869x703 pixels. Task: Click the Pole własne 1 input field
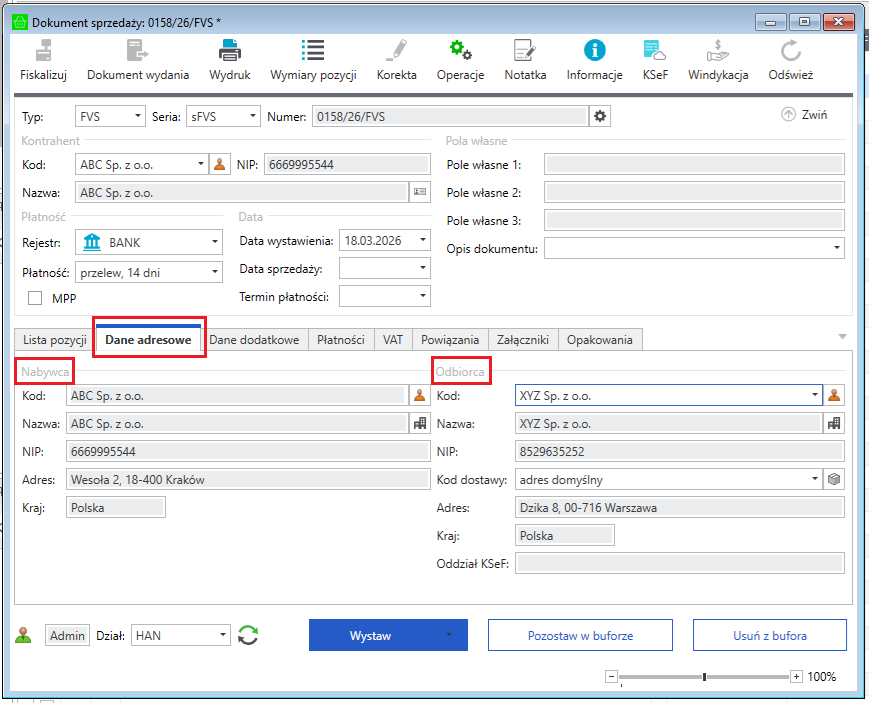coord(694,165)
